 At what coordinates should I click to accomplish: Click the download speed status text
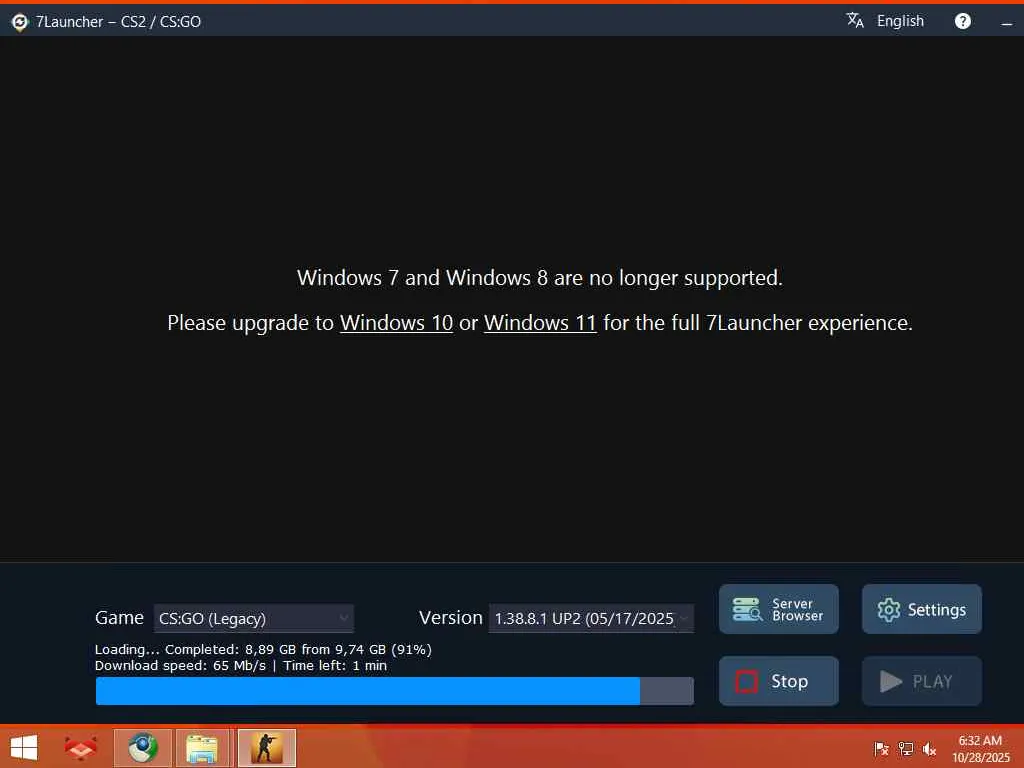click(241, 665)
